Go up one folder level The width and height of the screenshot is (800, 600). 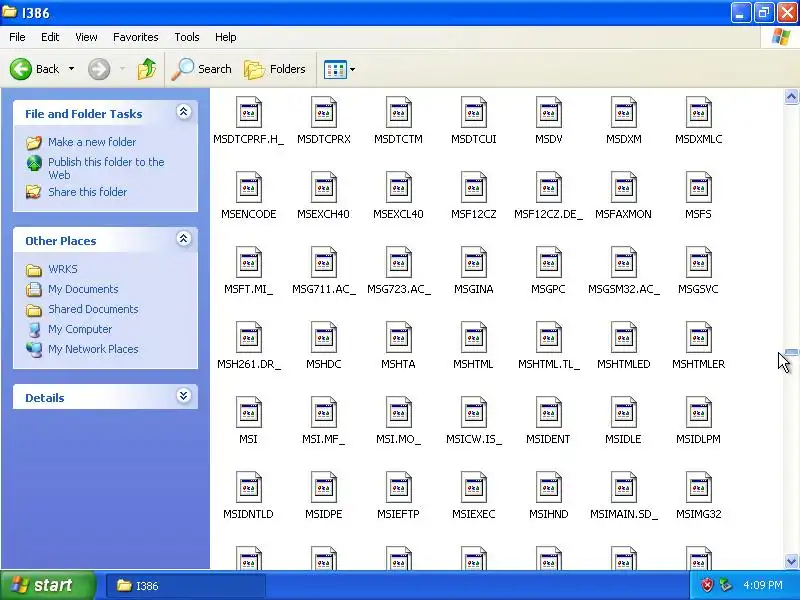tap(147, 69)
